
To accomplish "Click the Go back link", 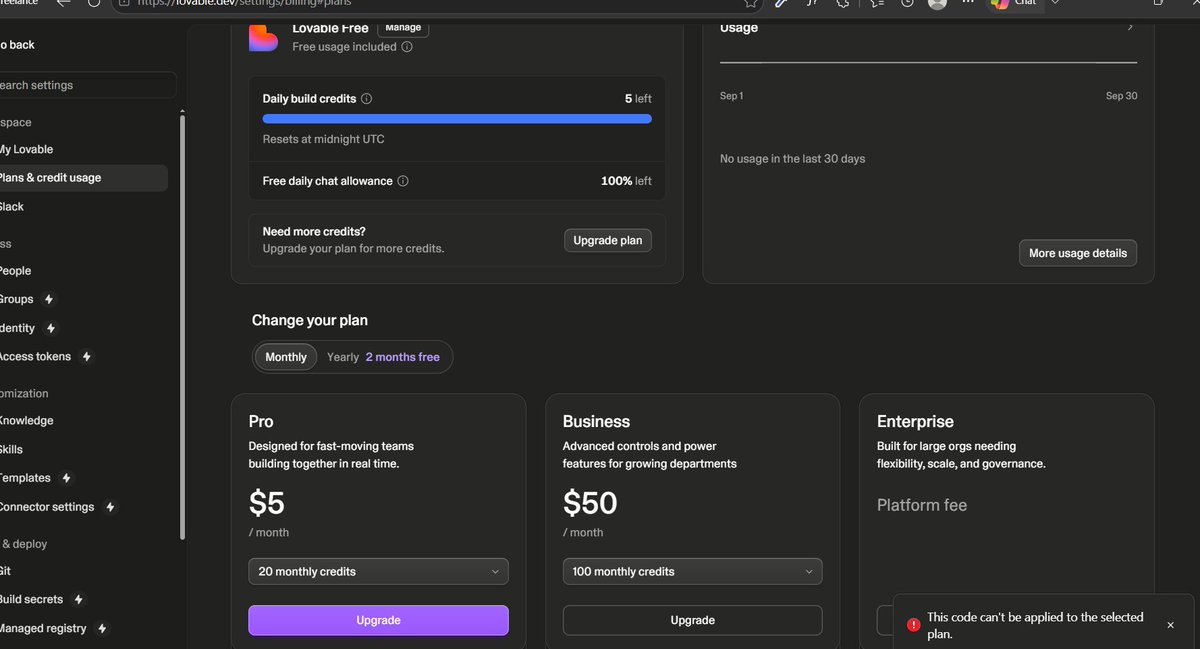I will (17, 45).
